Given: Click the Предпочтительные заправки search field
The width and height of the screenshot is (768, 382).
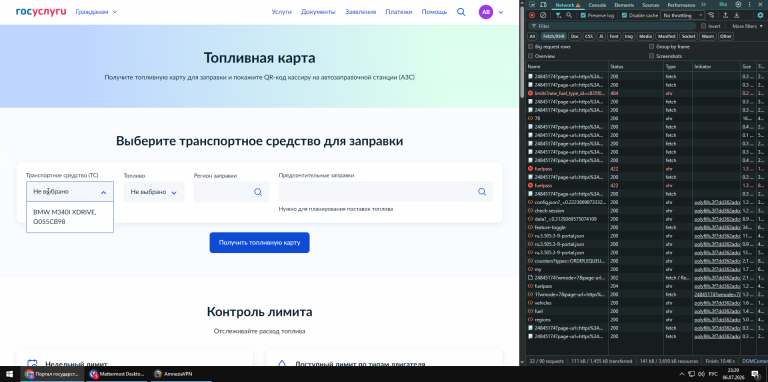Looking at the screenshot, I should pos(386,191).
